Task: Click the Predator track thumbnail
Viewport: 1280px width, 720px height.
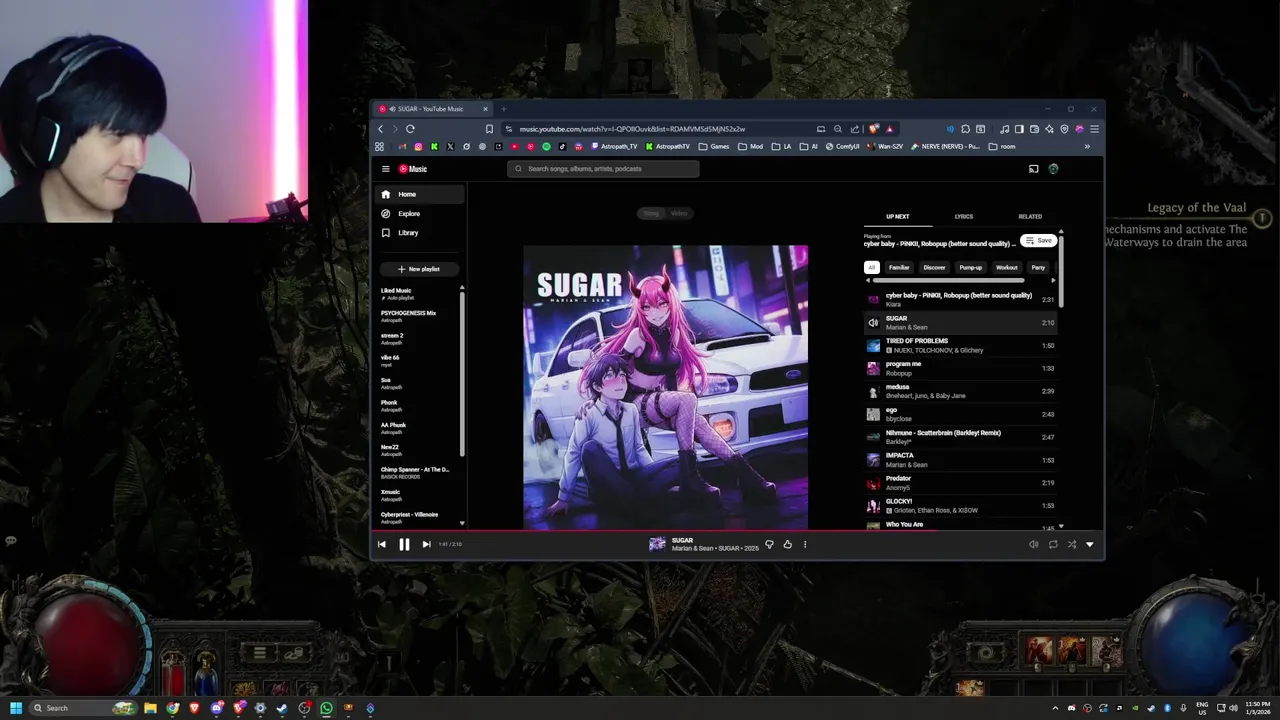Action: (x=873, y=482)
